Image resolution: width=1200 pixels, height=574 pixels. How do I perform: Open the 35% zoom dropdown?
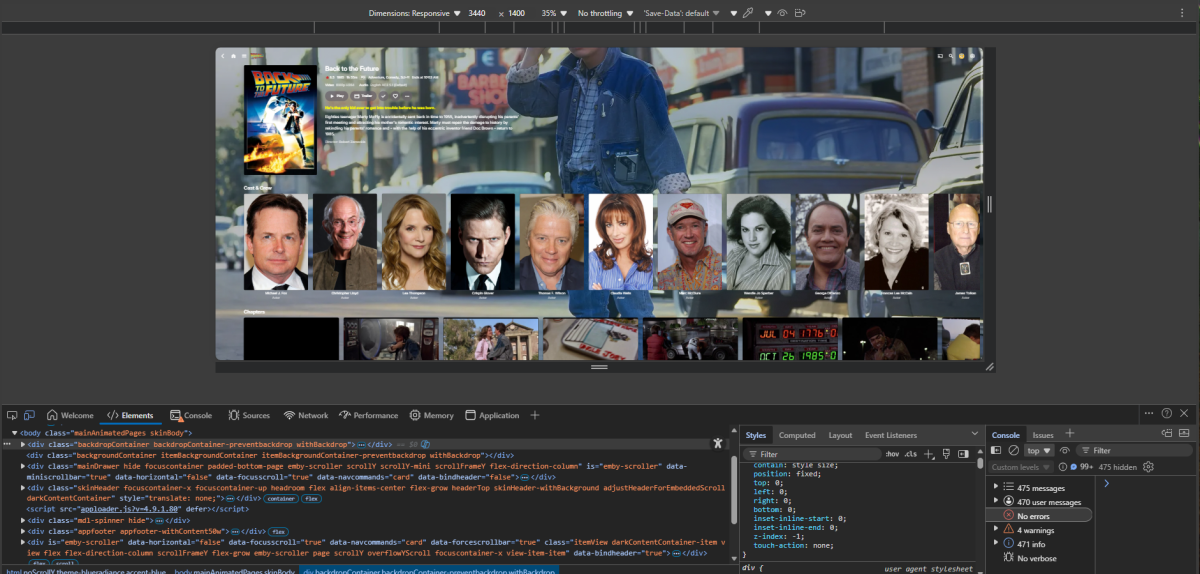553,14
